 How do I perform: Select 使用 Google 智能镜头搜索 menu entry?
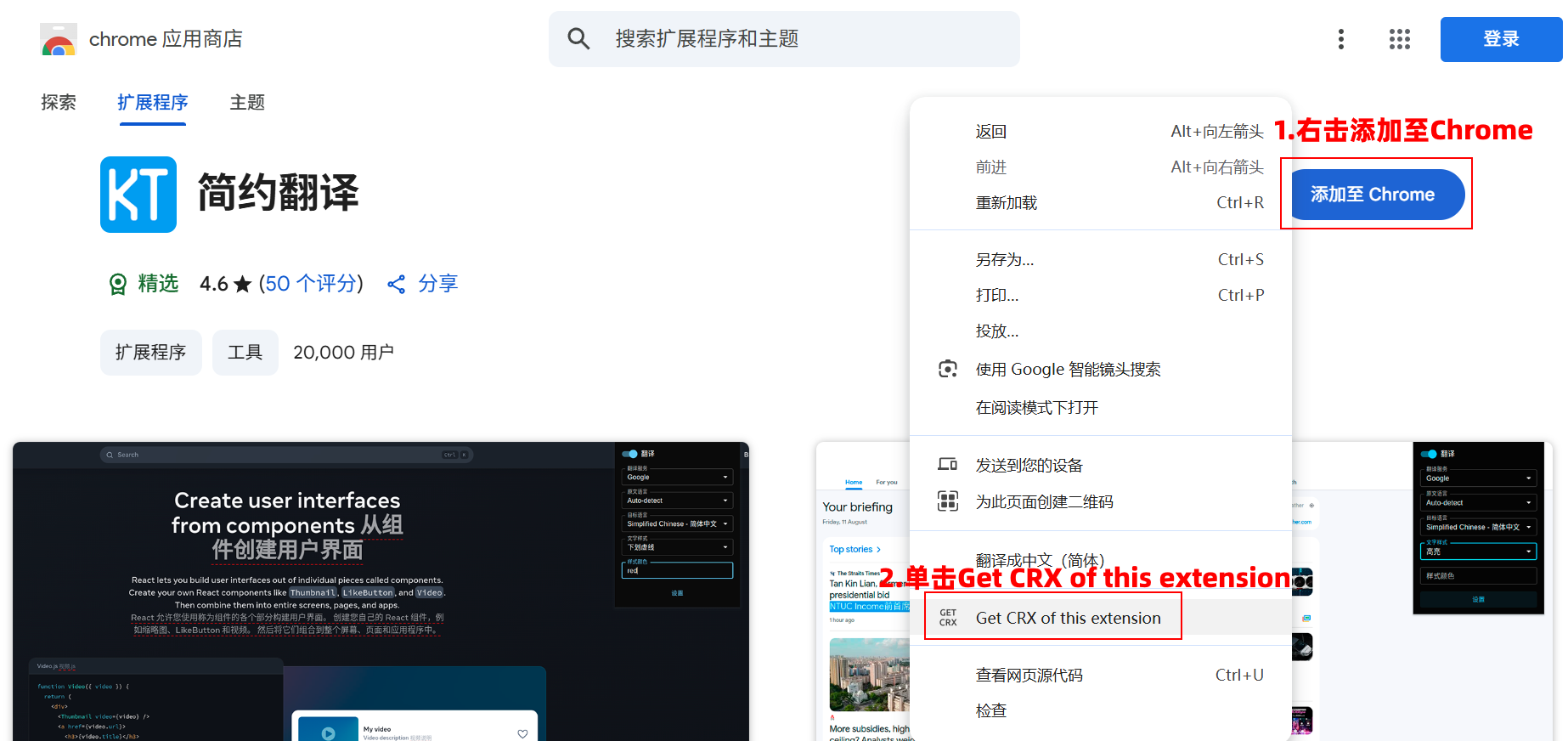tap(1101, 370)
